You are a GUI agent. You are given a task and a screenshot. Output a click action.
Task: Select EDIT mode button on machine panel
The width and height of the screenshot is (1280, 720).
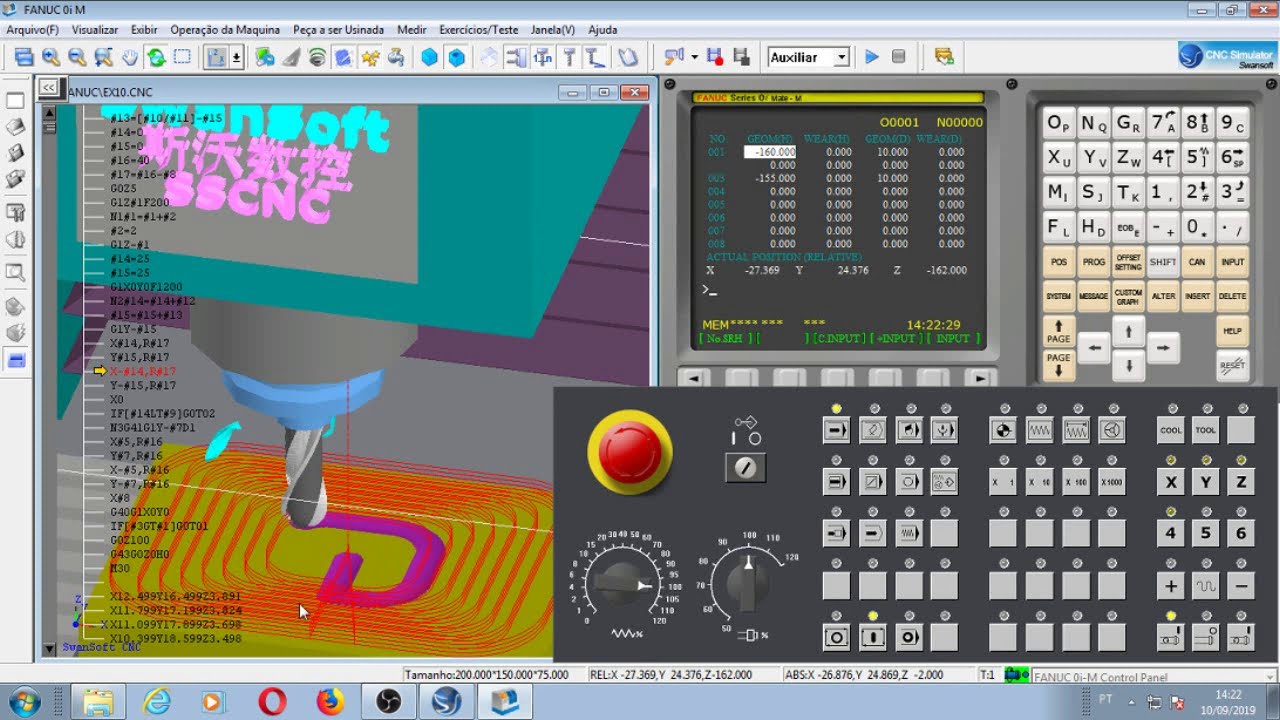pos(872,431)
